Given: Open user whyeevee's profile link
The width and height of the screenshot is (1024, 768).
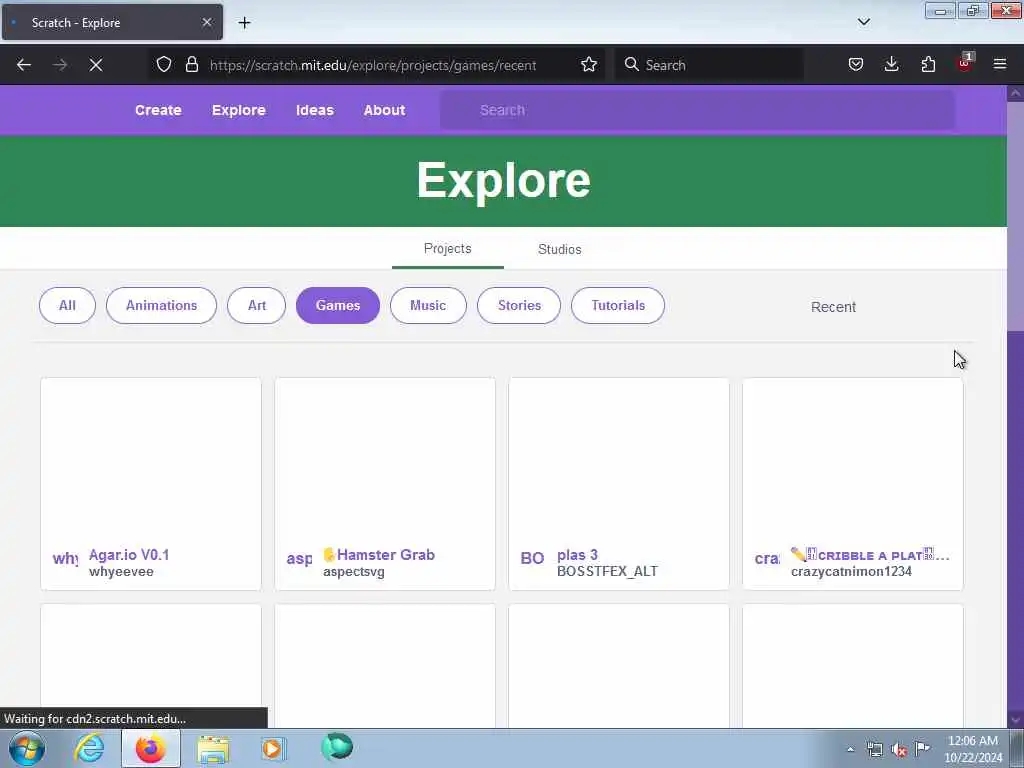Looking at the screenshot, I should pyautogui.click(x=121, y=572).
